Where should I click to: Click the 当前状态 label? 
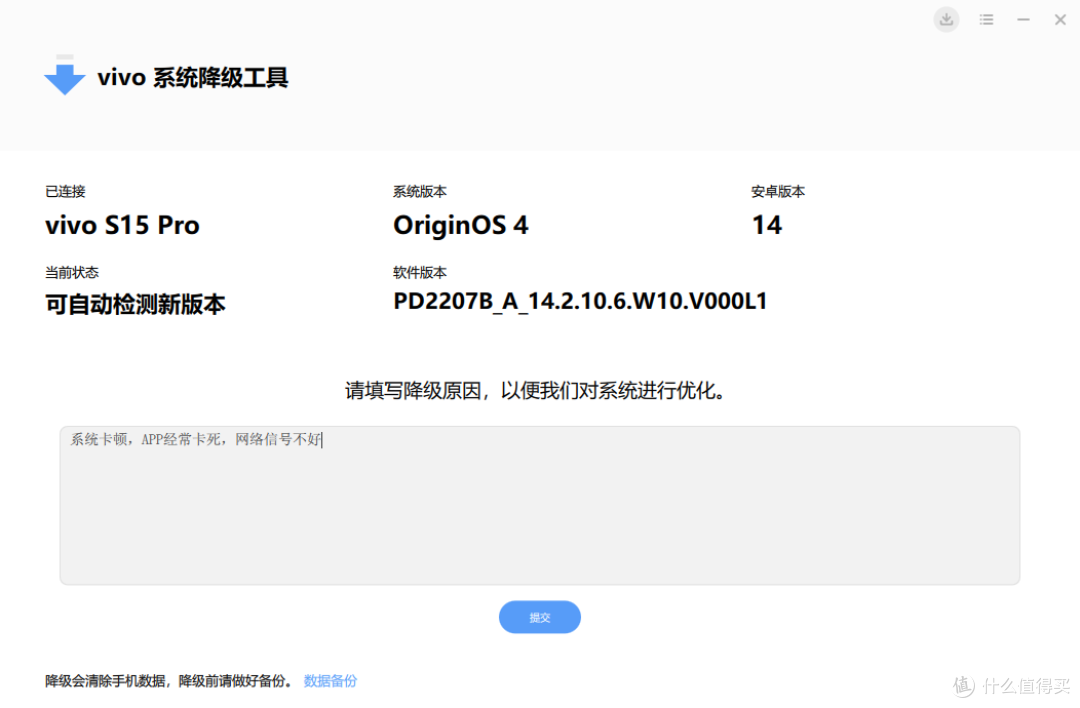[72, 273]
